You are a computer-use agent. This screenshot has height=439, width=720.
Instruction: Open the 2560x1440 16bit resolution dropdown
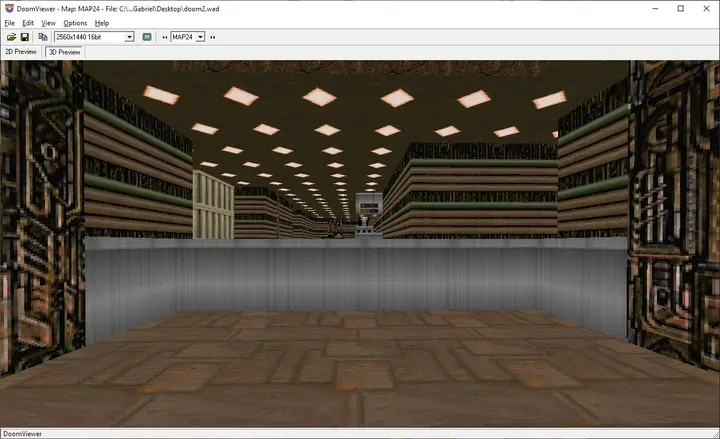pyautogui.click(x=129, y=37)
